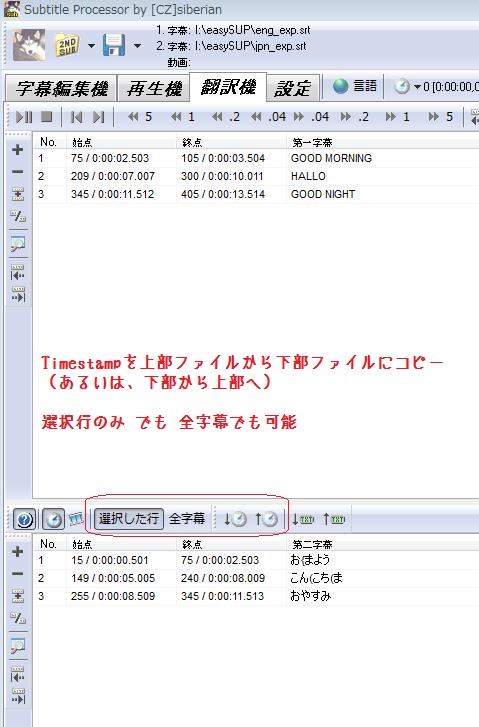Toggle the 全字幕 all subtitles option

(187, 518)
